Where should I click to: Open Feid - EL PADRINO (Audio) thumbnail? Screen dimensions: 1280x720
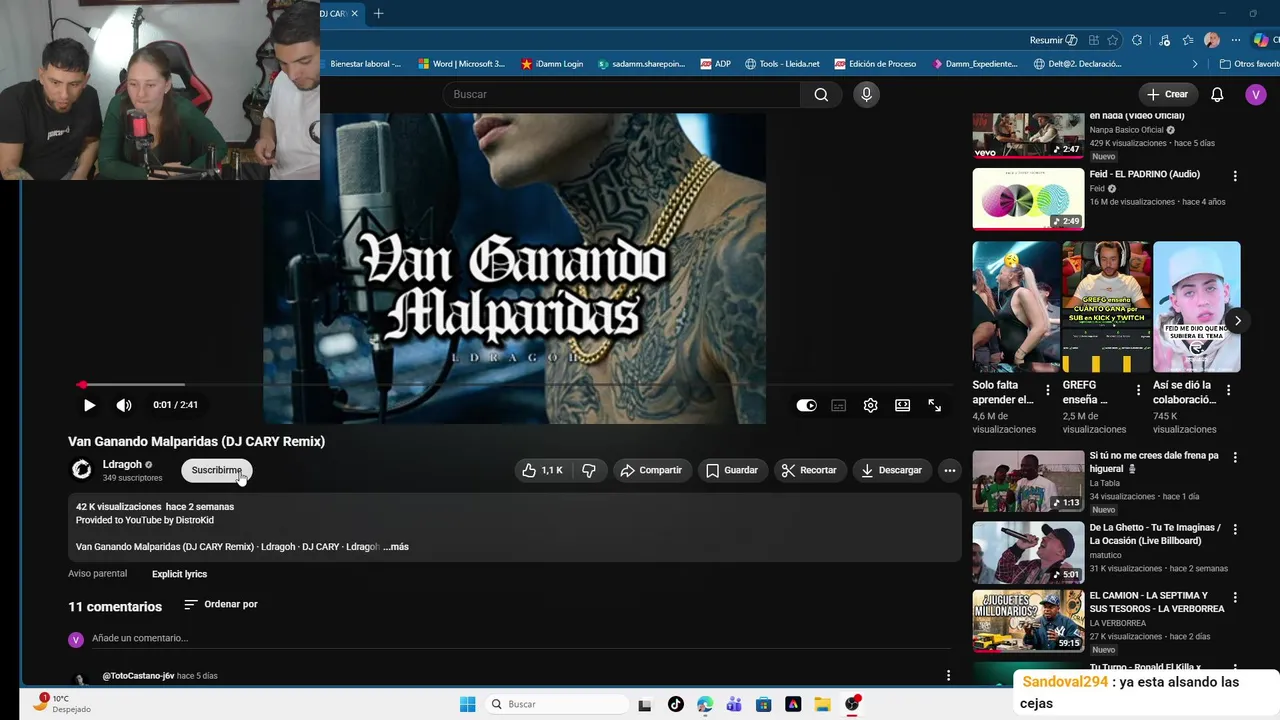tap(1028, 198)
